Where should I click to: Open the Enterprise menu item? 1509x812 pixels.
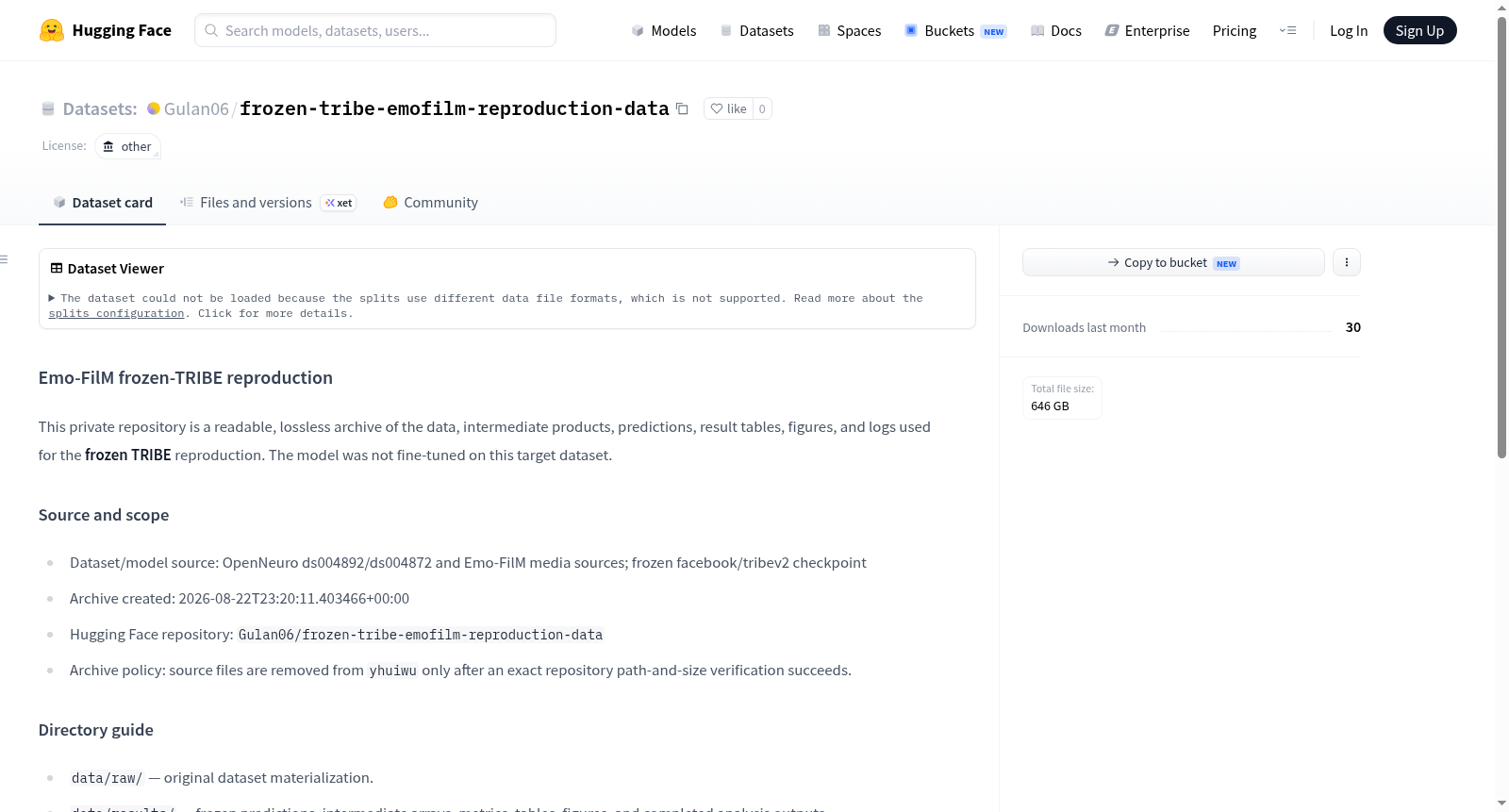point(1147,31)
